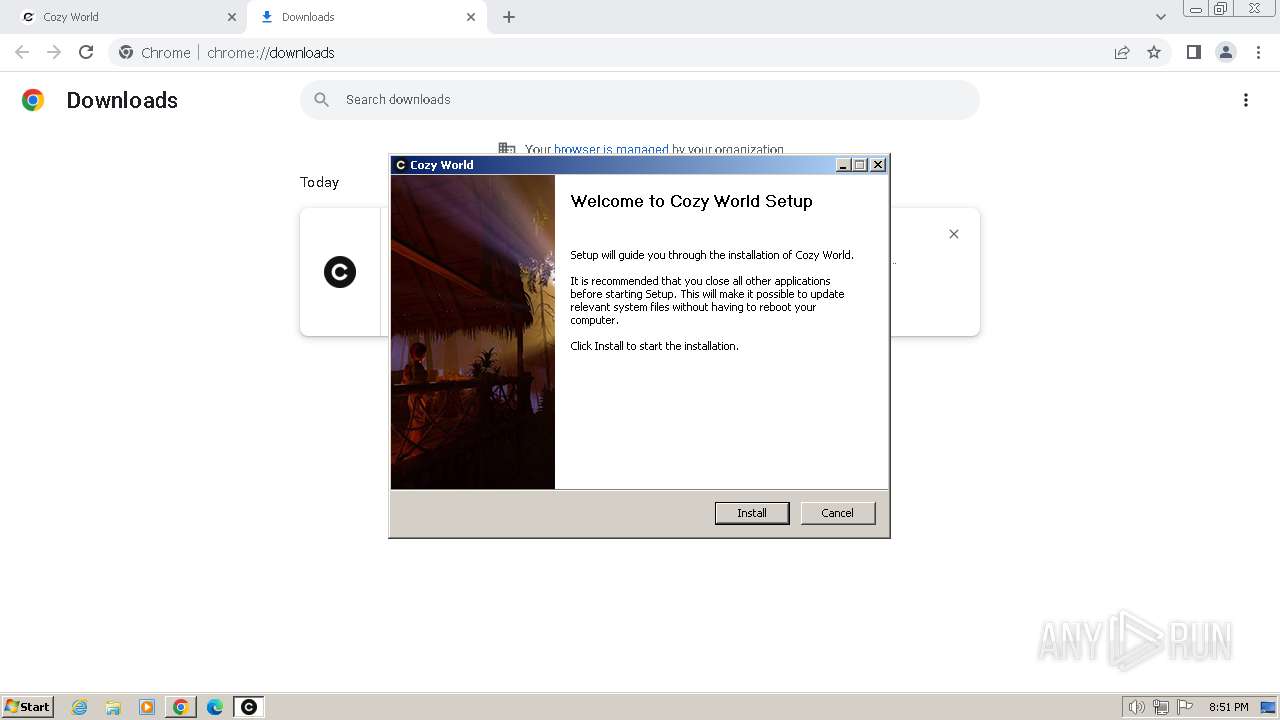
Task: Maximize the Cozy World setup window
Action: [859, 165]
